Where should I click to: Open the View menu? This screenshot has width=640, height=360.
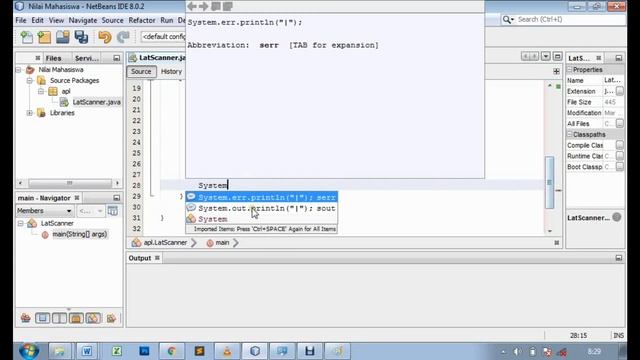tap(56, 20)
